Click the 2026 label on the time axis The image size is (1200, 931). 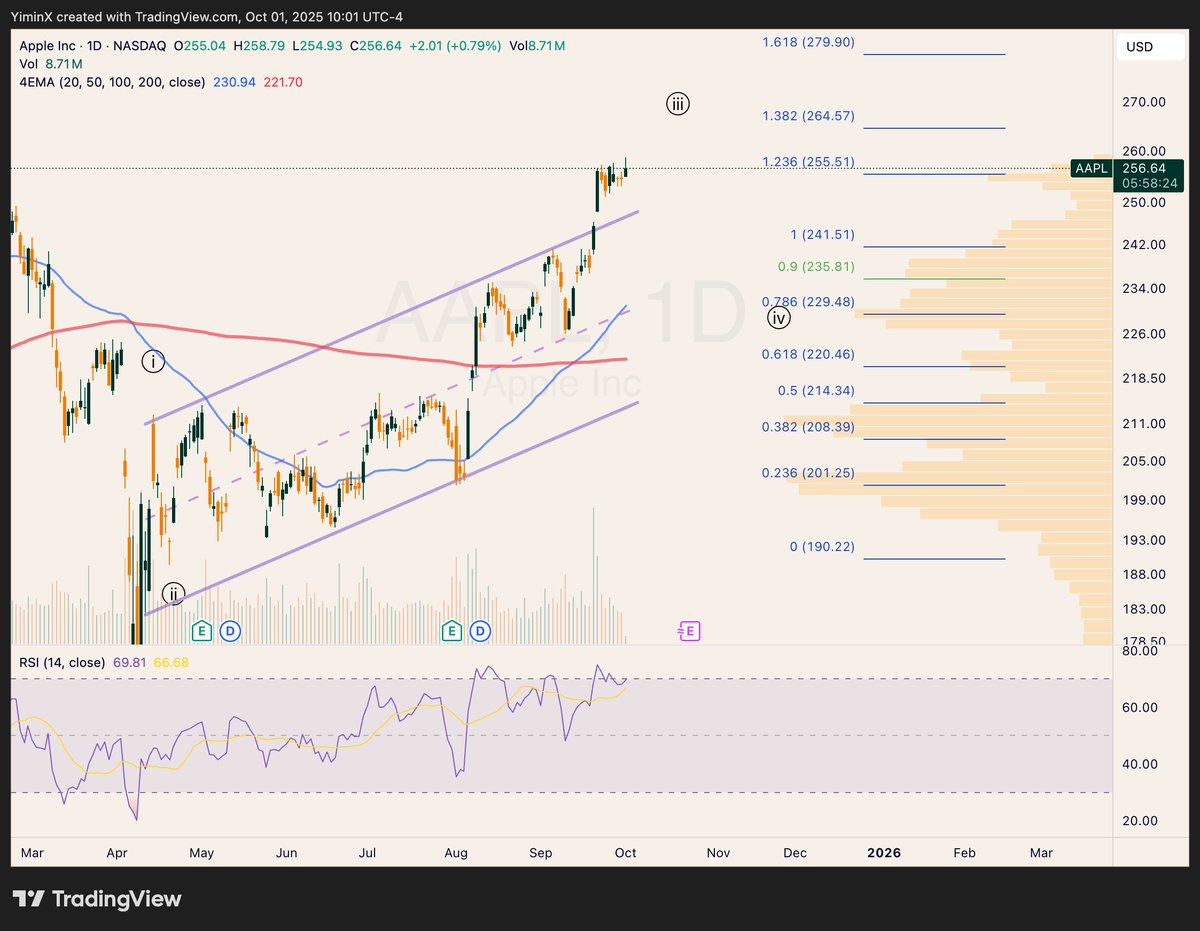(883, 853)
